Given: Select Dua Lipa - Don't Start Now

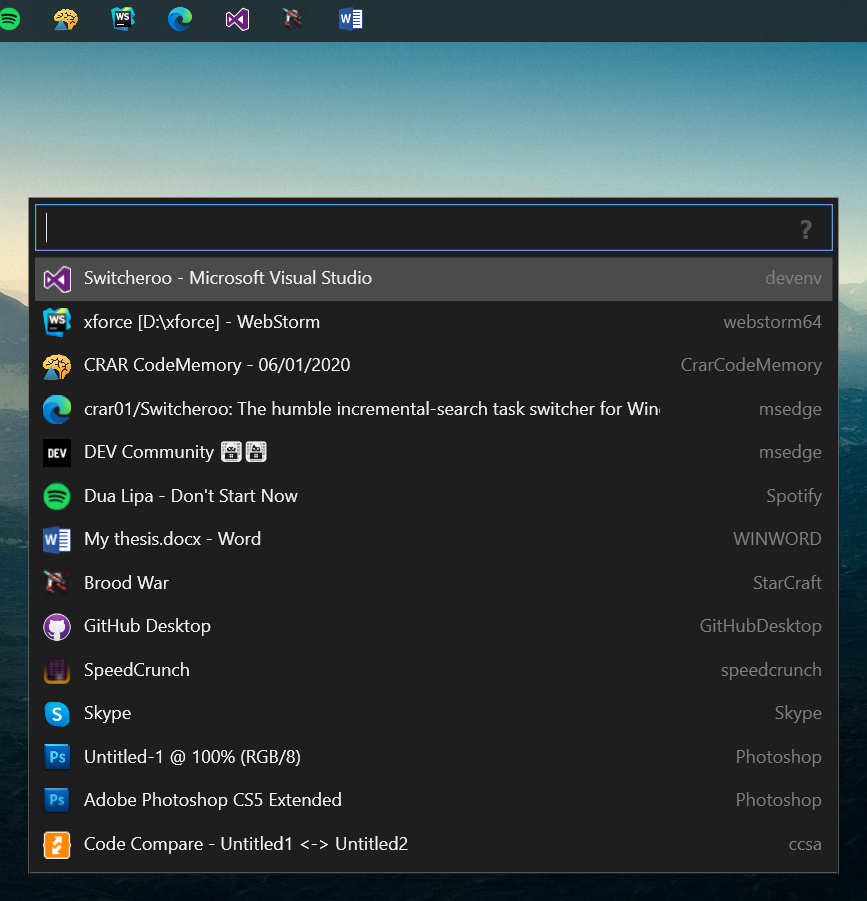Looking at the screenshot, I should click(x=434, y=496).
